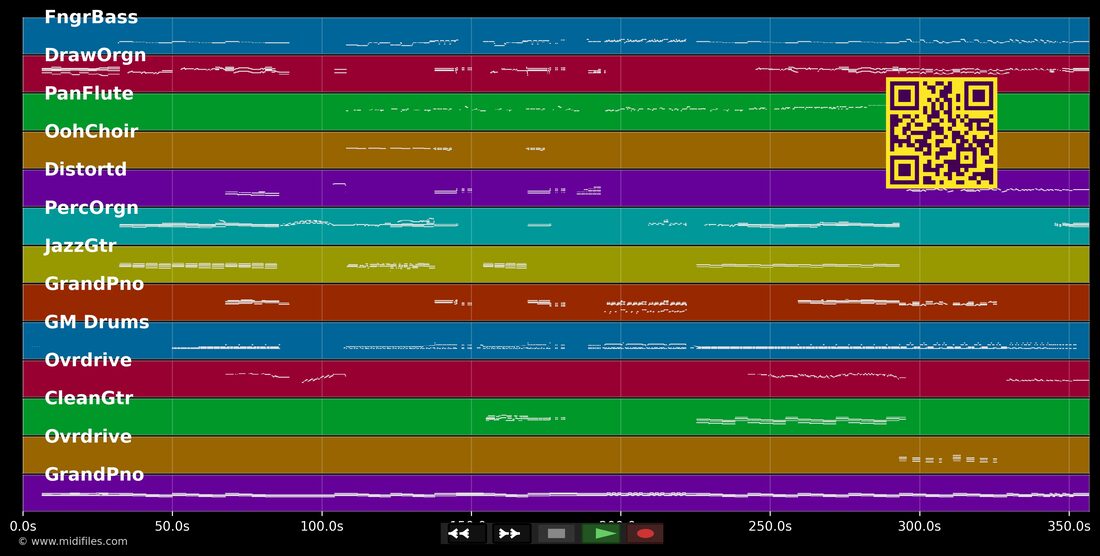The height and width of the screenshot is (556, 1100).
Task: Click the 0.0s time axis marker
Action: tap(23, 526)
